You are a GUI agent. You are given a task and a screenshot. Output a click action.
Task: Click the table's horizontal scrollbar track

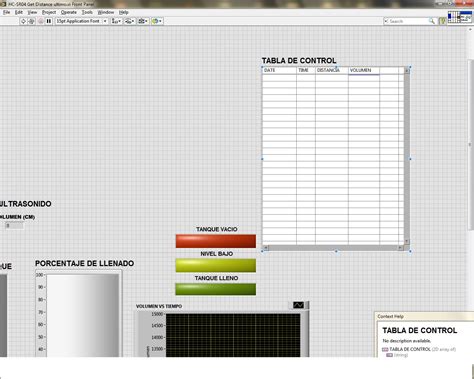333,248
